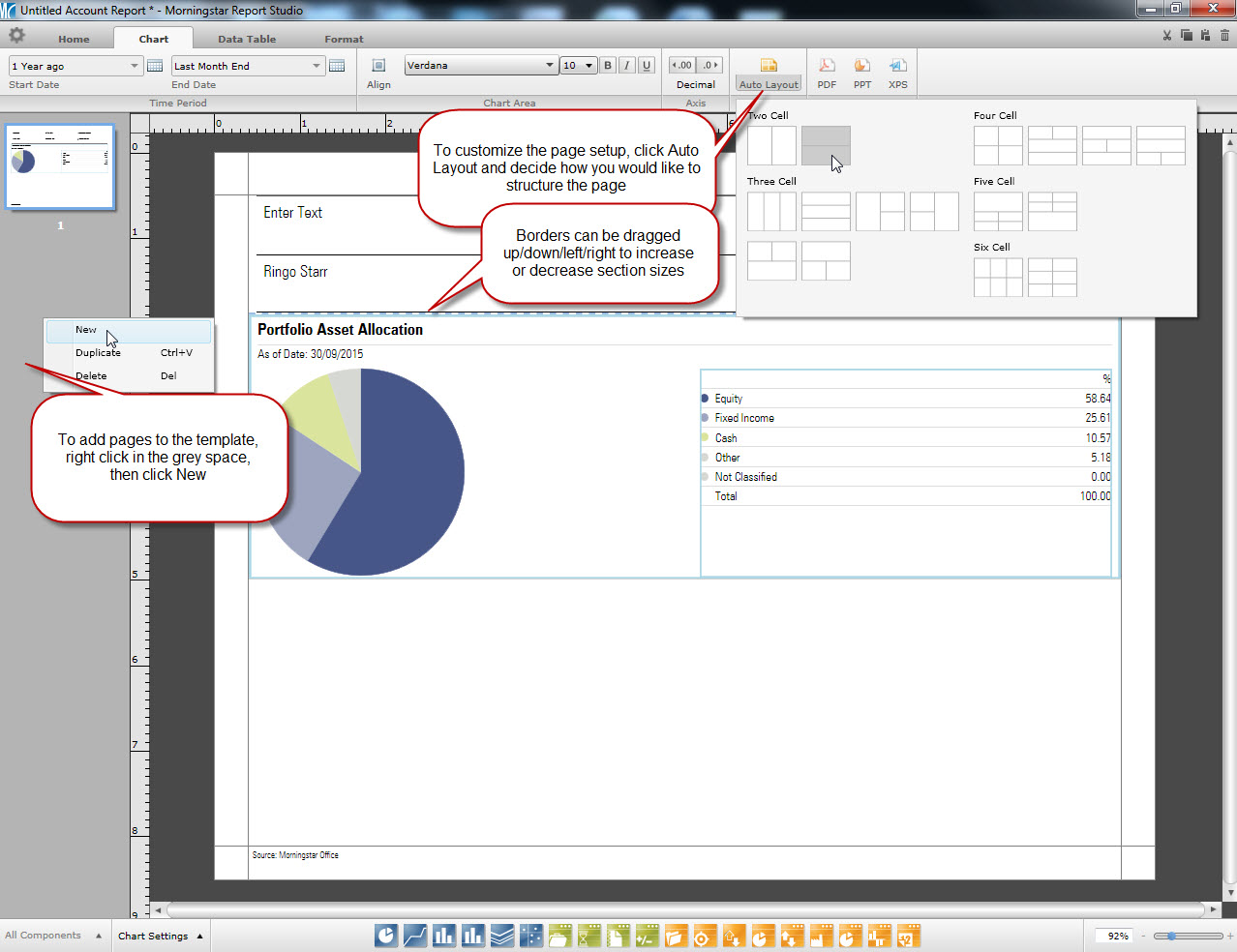Choose the four-cell equal grid layout

(x=998, y=146)
